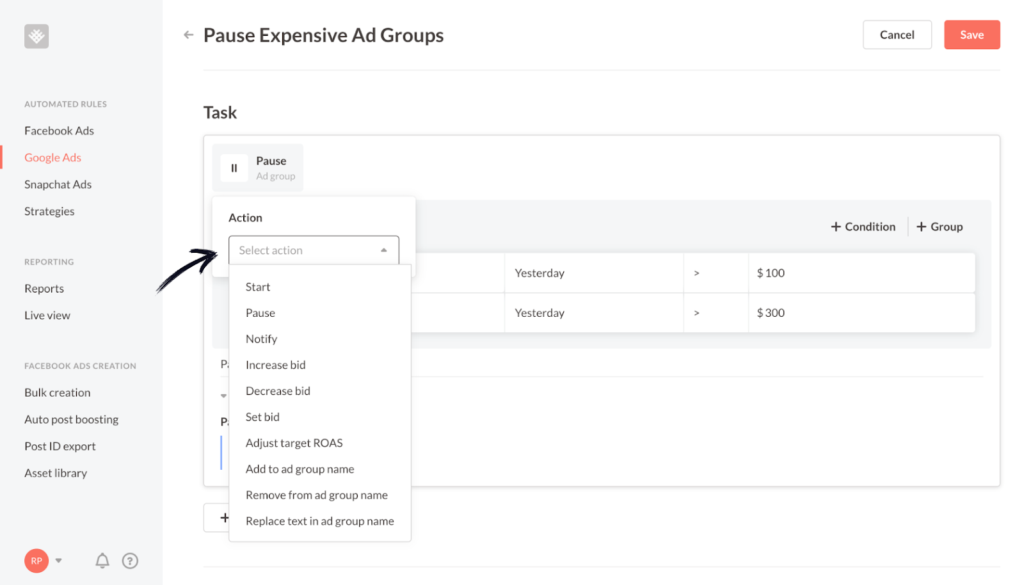Go to Bulk creation
The image size is (1024, 585).
pyautogui.click(x=57, y=392)
